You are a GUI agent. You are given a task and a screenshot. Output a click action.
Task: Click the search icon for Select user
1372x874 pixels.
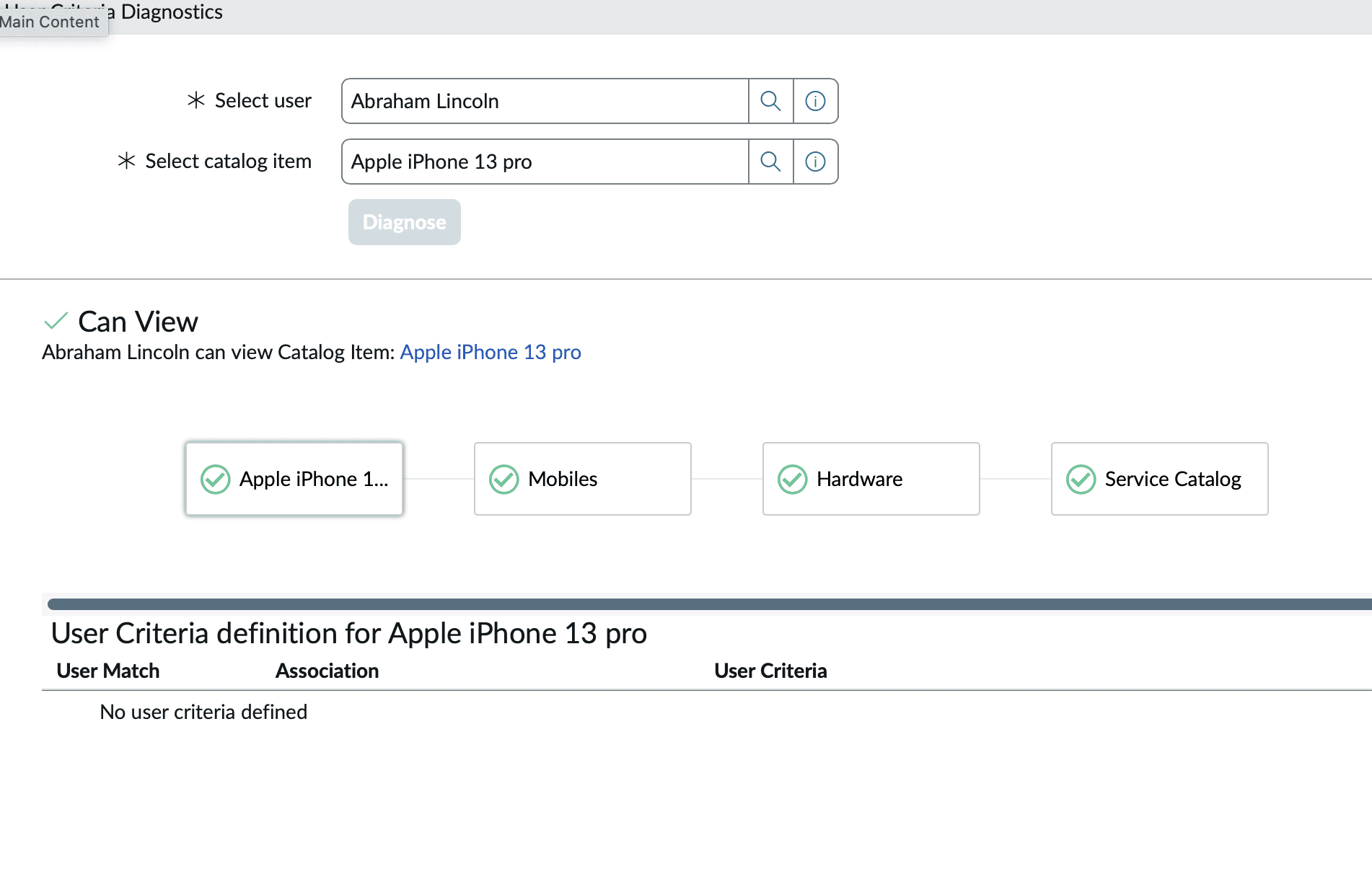770,101
